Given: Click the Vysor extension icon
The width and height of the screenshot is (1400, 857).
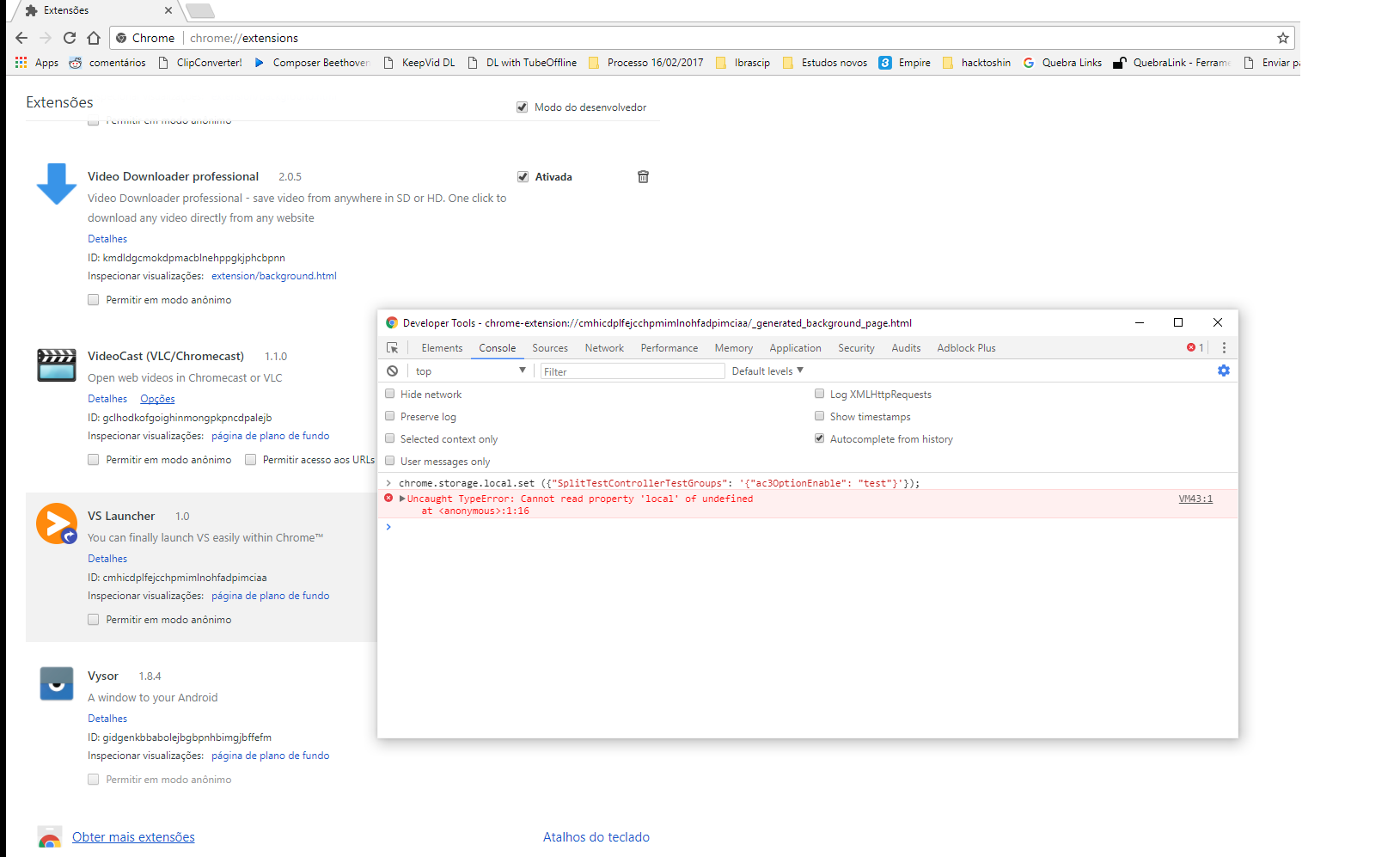Looking at the screenshot, I should tap(57, 683).
